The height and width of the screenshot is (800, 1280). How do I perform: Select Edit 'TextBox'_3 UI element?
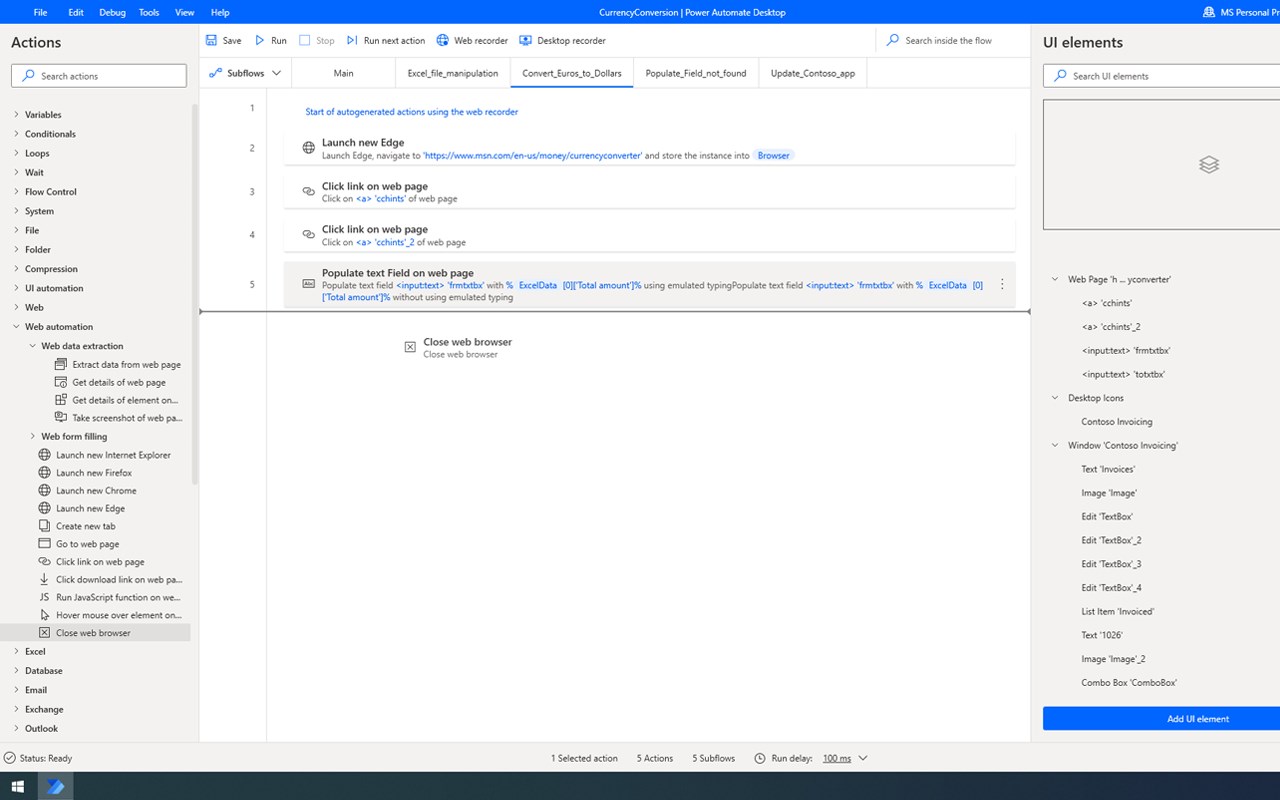1111,564
